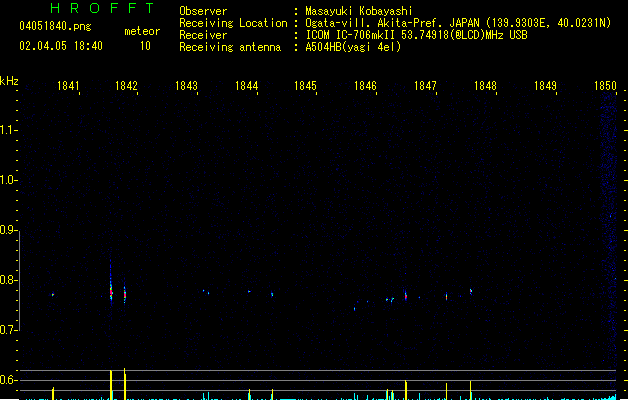Click the 1843 time axis label
The width and height of the screenshot is (629, 400).
coord(187,86)
